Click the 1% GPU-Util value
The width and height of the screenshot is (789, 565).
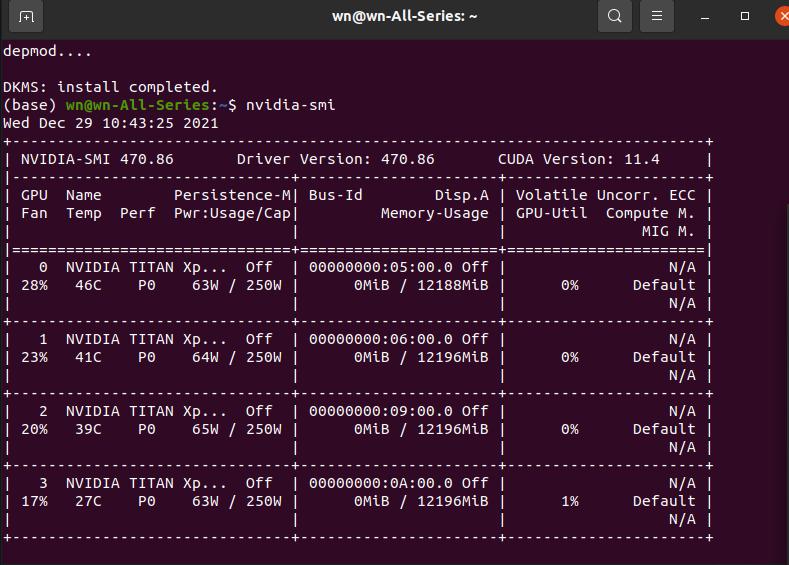[x=570, y=501]
